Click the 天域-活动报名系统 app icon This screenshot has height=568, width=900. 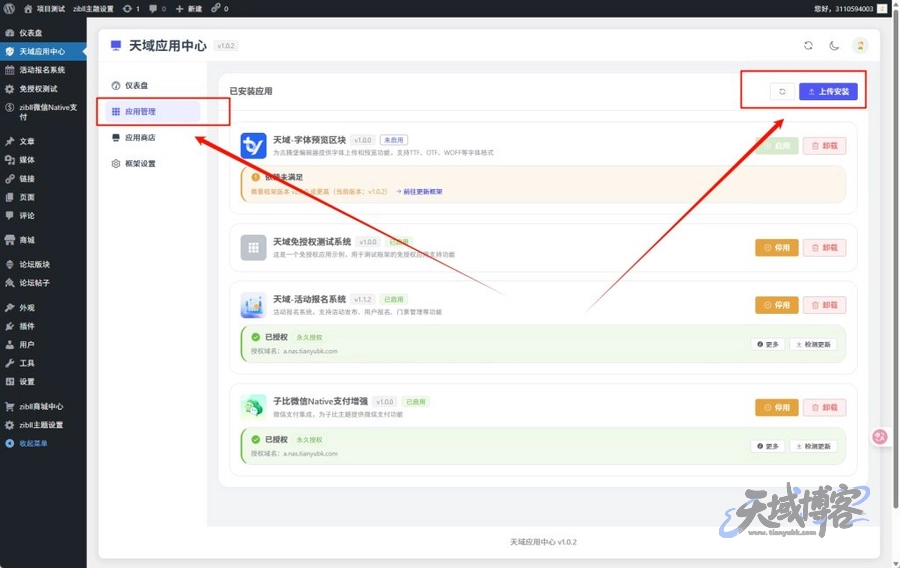click(x=253, y=305)
